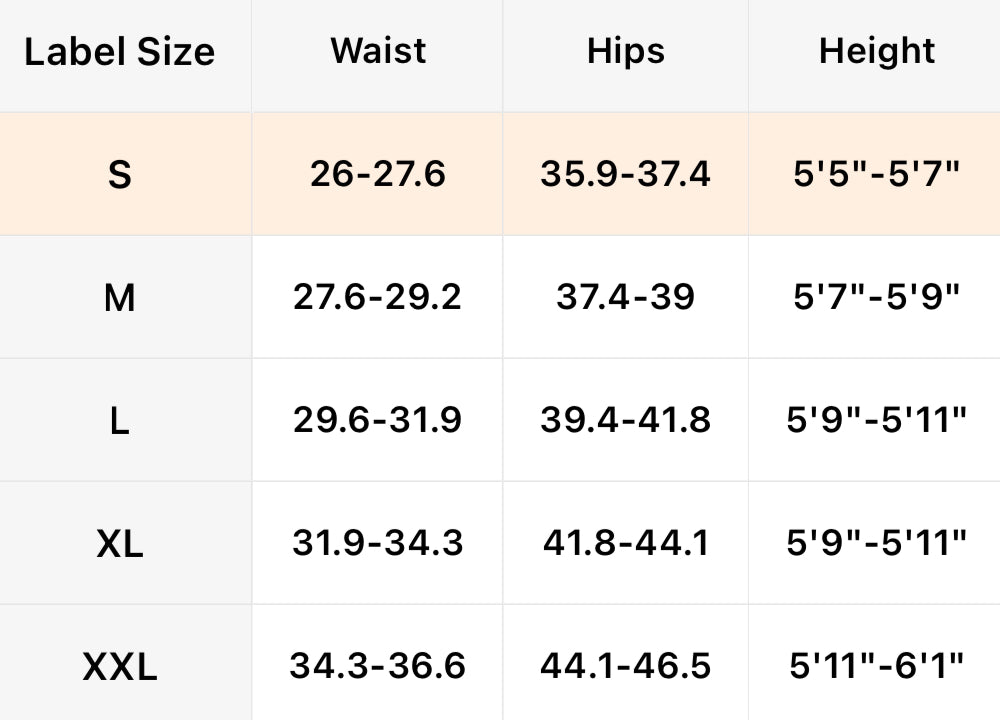Click height value 5'11"-6'1"
This screenshot has width=1000, height=720.
pyautogui.click(x=877, y=665)
